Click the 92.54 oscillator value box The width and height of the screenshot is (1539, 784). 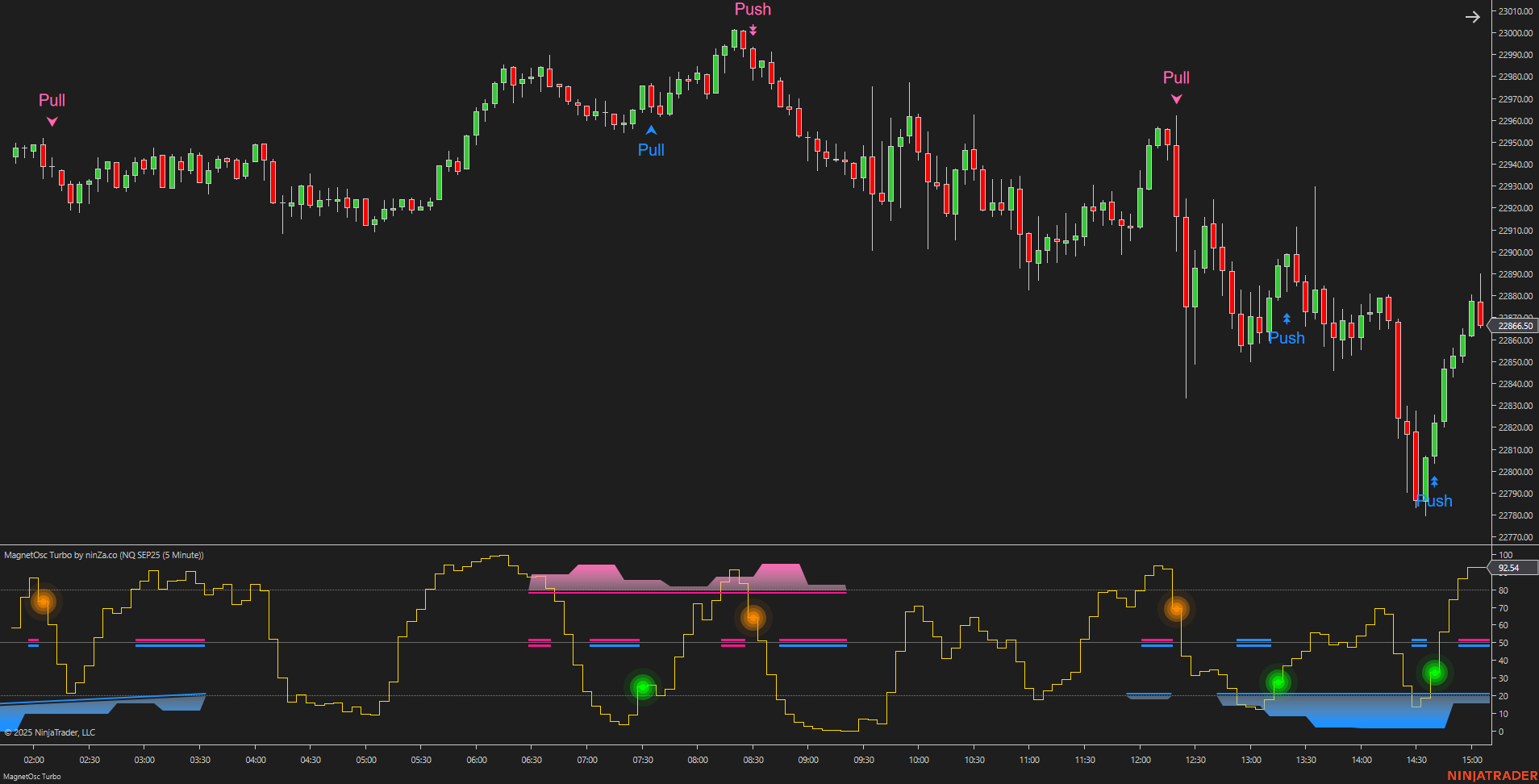(x=1509, y=568)
